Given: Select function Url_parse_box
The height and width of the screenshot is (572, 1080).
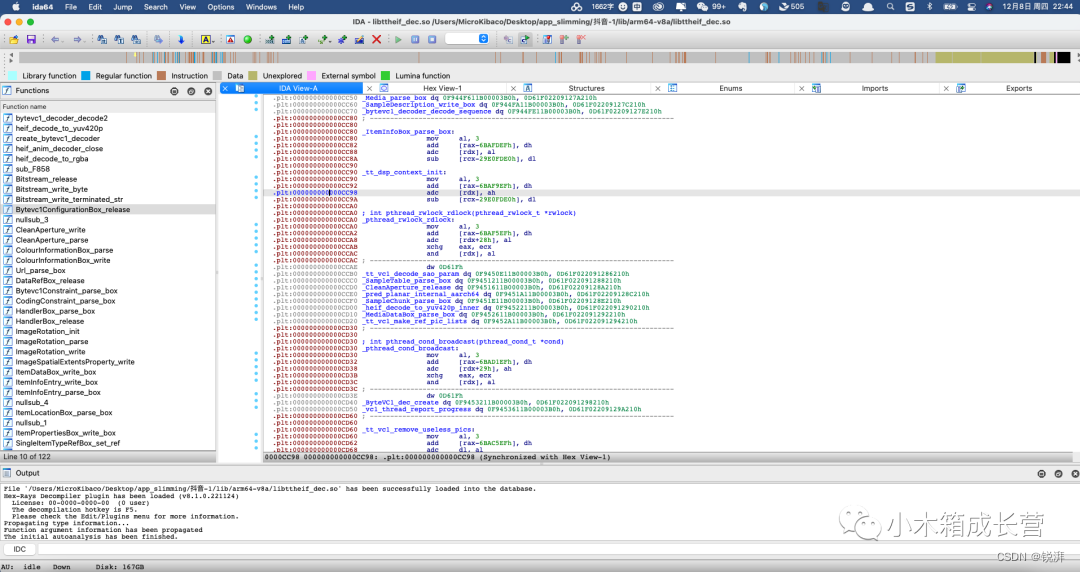Looking at the screenshot, I should [40, 270].
